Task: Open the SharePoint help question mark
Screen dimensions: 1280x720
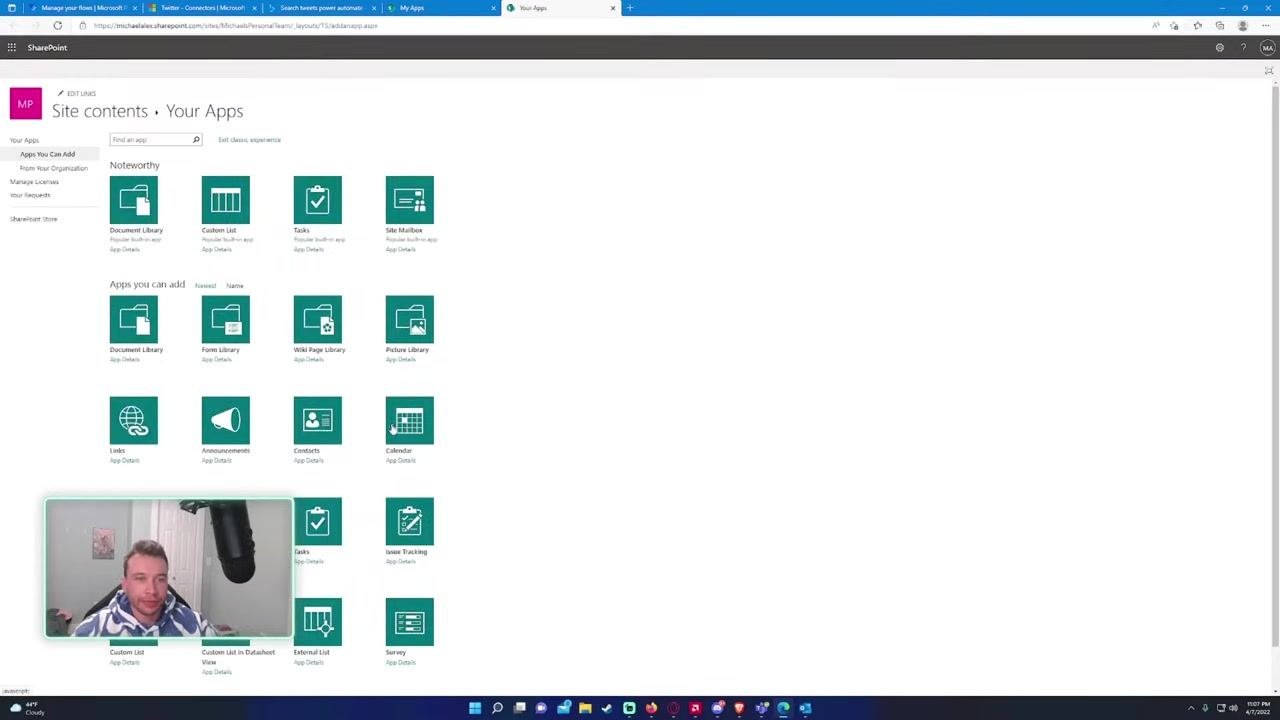Action: coord(1243,47)
